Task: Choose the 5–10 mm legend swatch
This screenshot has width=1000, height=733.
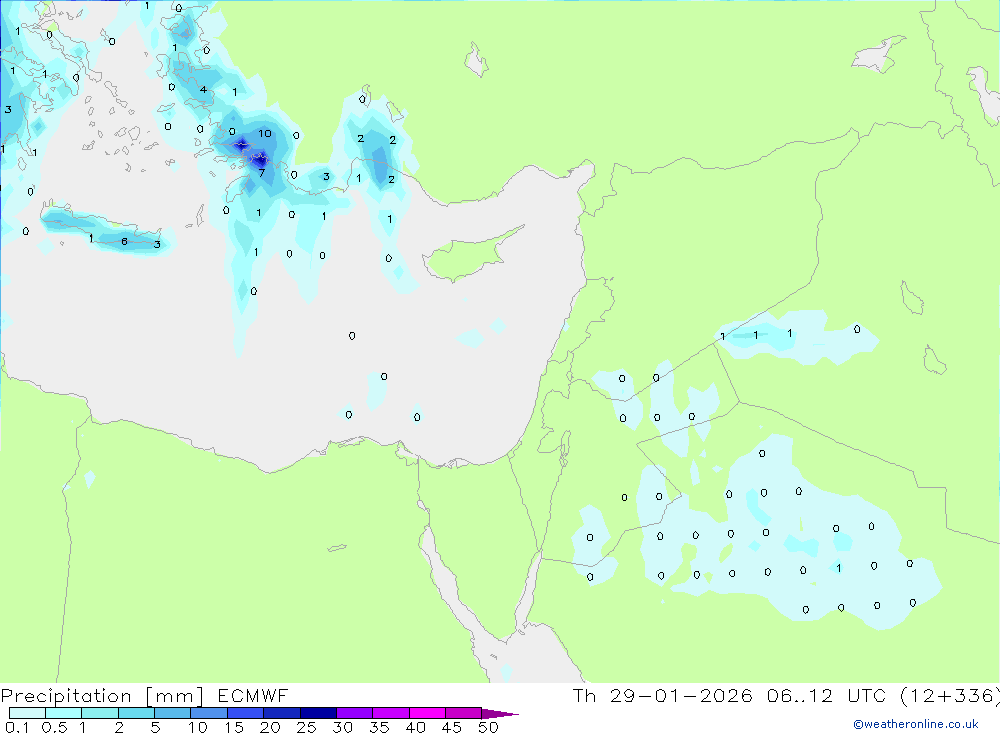Action: pos(173,713)
